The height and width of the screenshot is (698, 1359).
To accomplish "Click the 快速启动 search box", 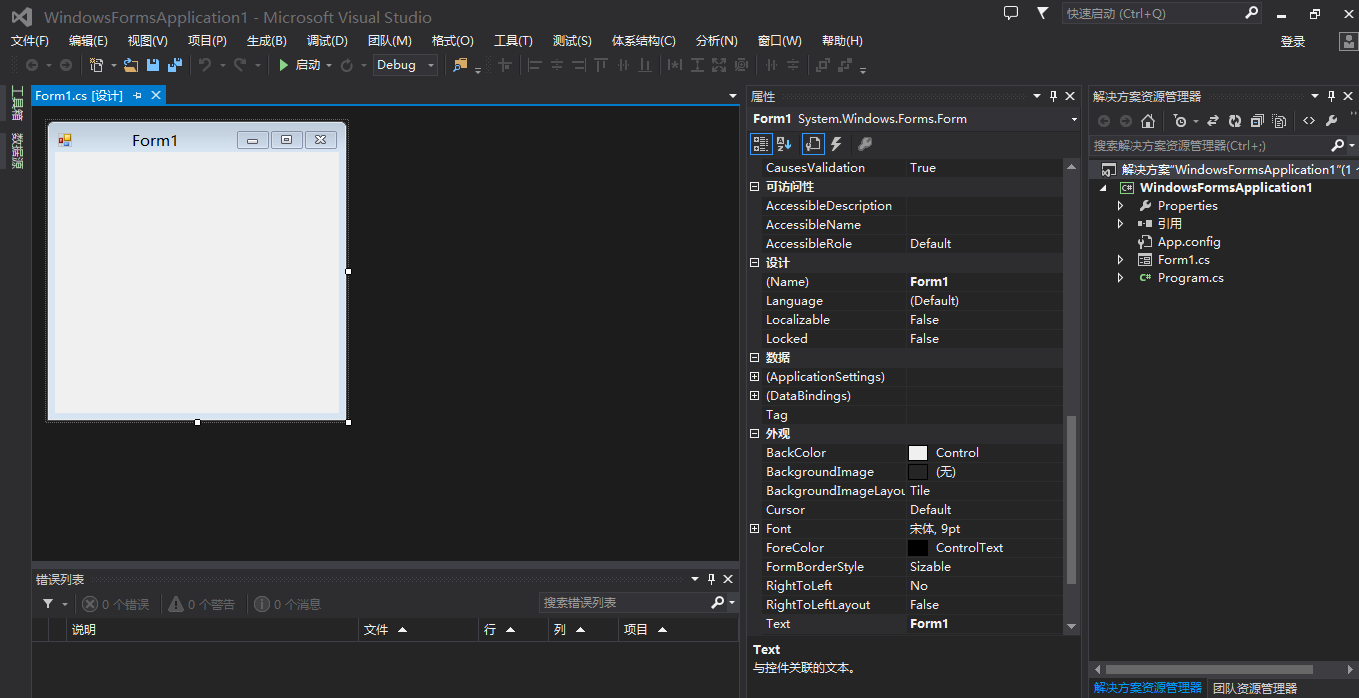I will [1164, 13].
